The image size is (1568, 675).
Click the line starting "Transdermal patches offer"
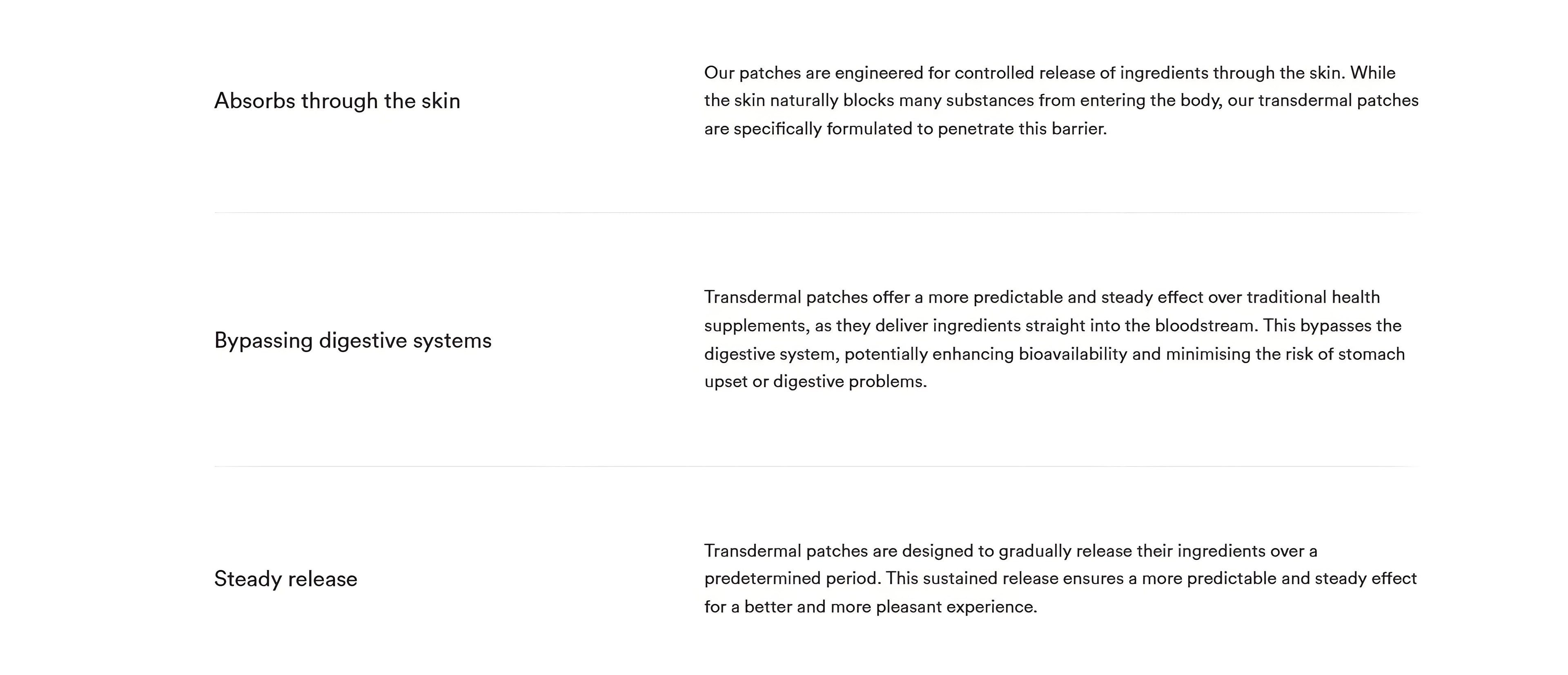click(1042, 297)
